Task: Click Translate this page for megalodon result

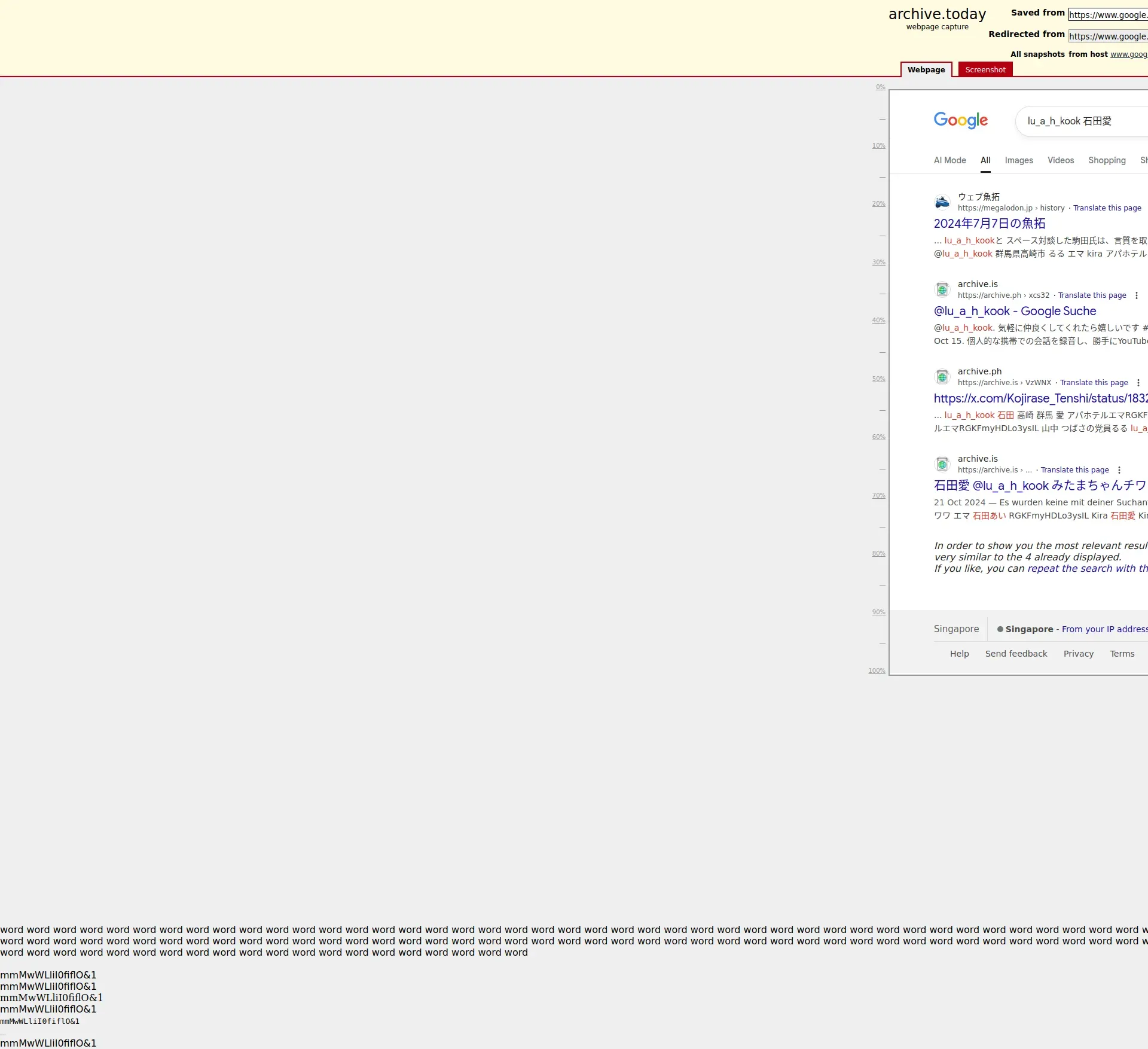Action: (x=1107, y=208)
